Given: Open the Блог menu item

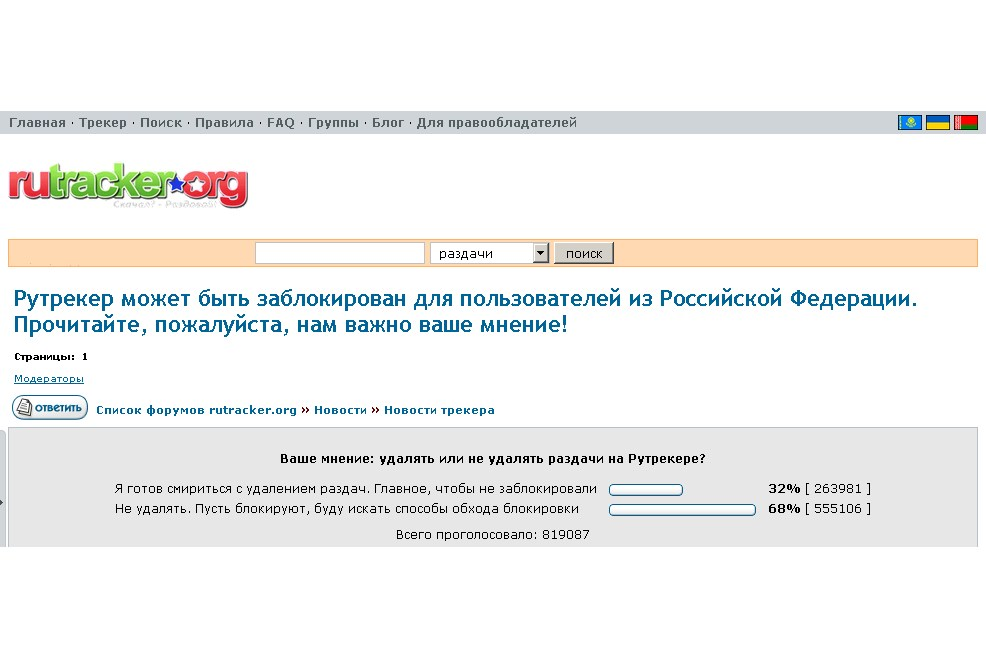Looking at the screenshot, I should (387, 123).
